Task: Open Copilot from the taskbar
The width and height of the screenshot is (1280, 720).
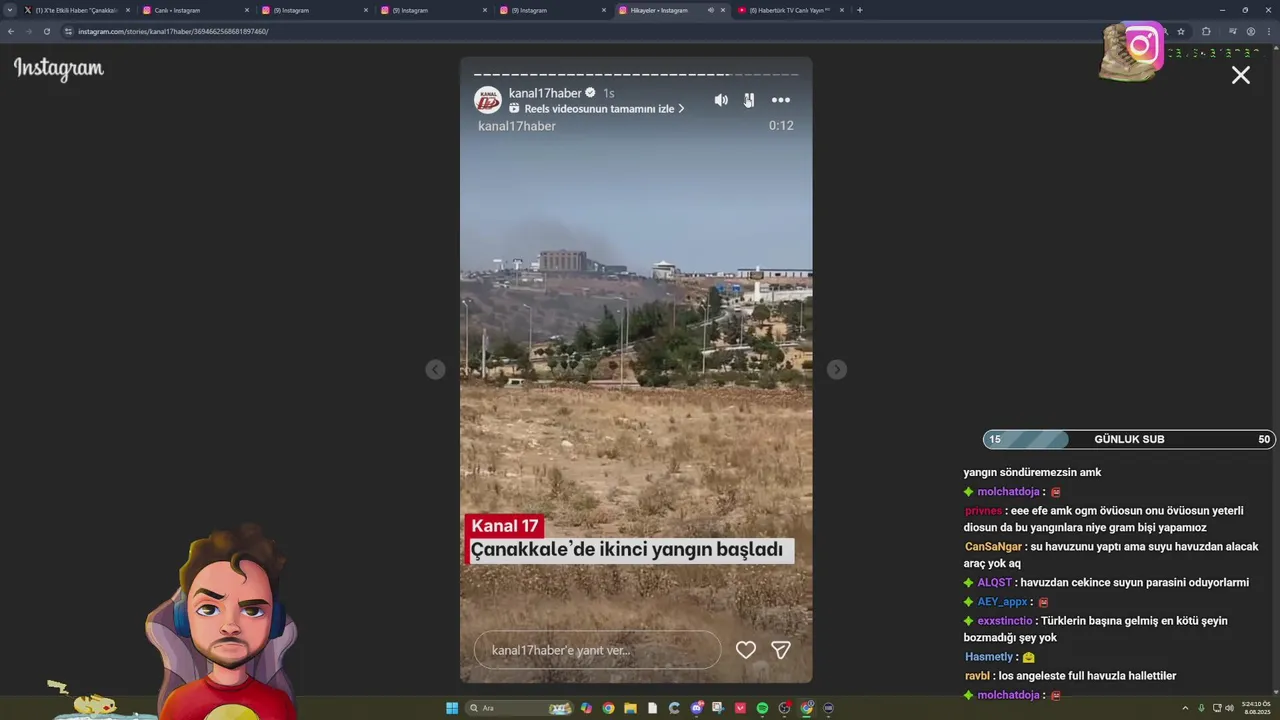Action: (586, 708)
